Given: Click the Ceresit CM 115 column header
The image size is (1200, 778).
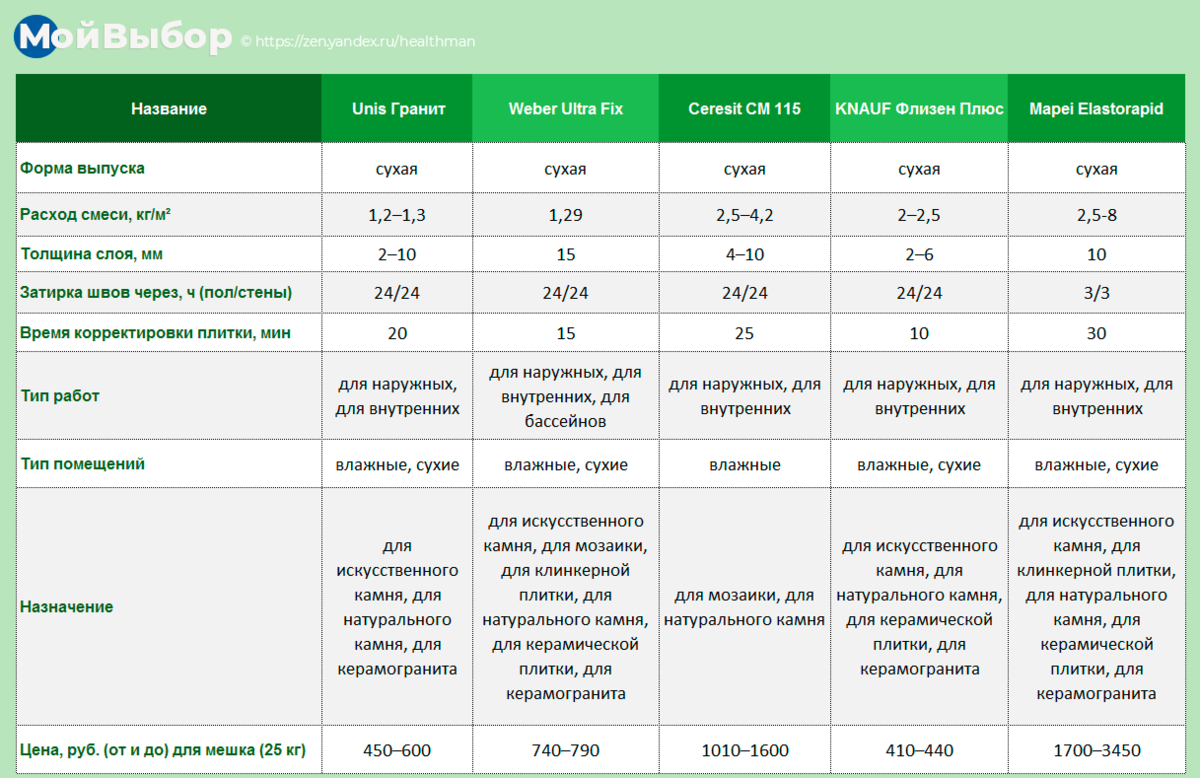Looking at the screenshot, I should pos(744,109).
